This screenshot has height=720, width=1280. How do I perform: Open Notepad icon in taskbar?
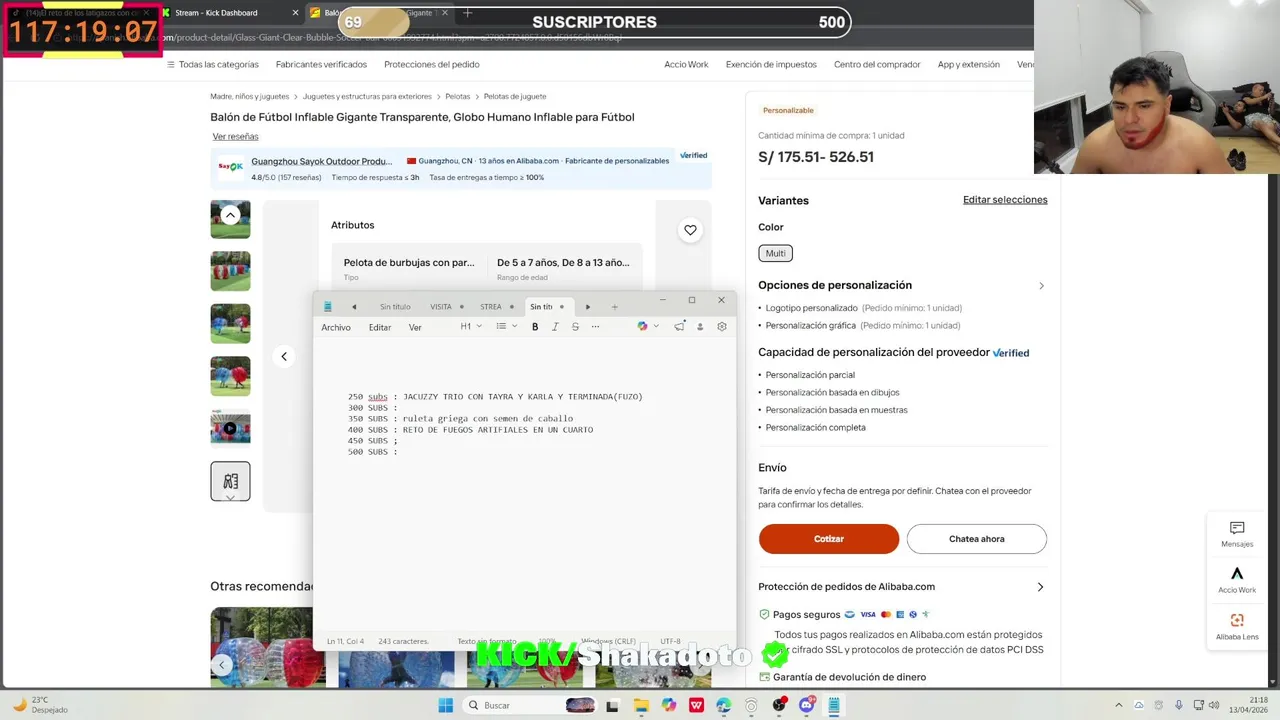click(833, 705)
